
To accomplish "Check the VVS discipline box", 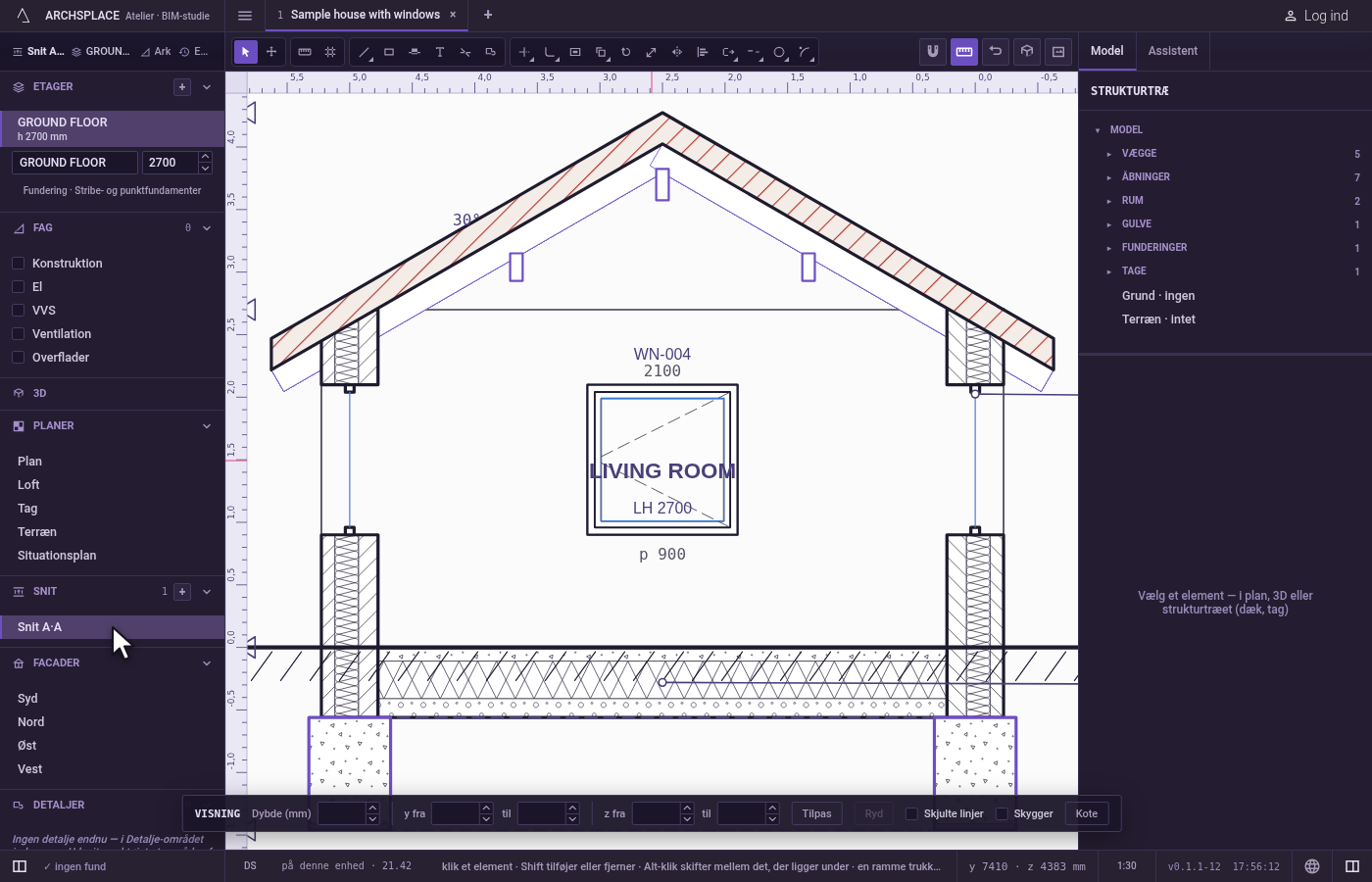I will pos(18,311).
